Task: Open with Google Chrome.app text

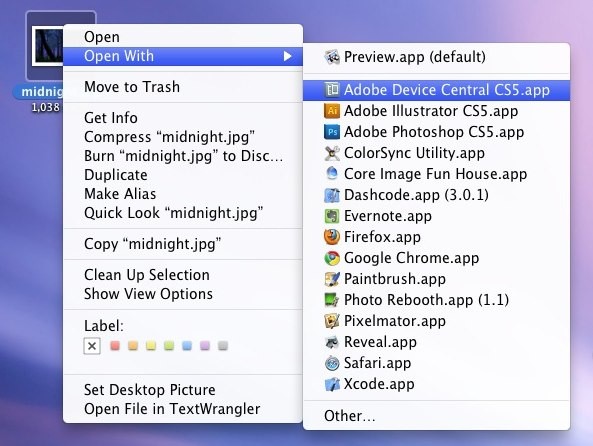Action: coord(411,258)
